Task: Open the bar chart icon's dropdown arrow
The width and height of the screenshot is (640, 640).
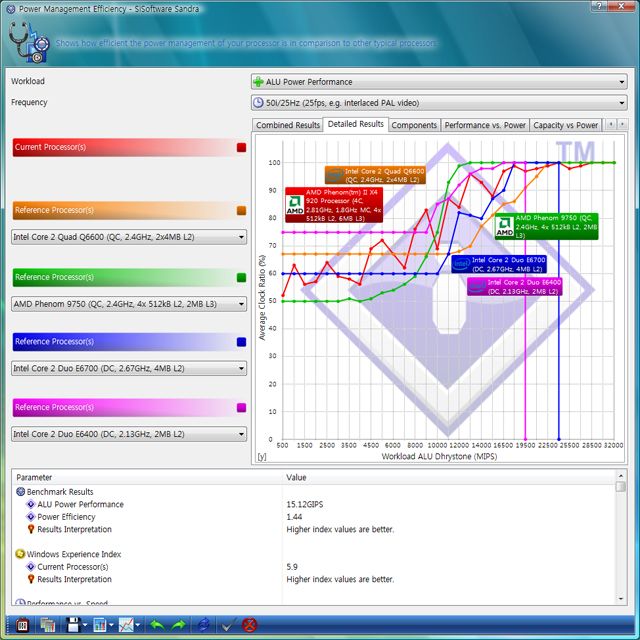Action: 111,625
